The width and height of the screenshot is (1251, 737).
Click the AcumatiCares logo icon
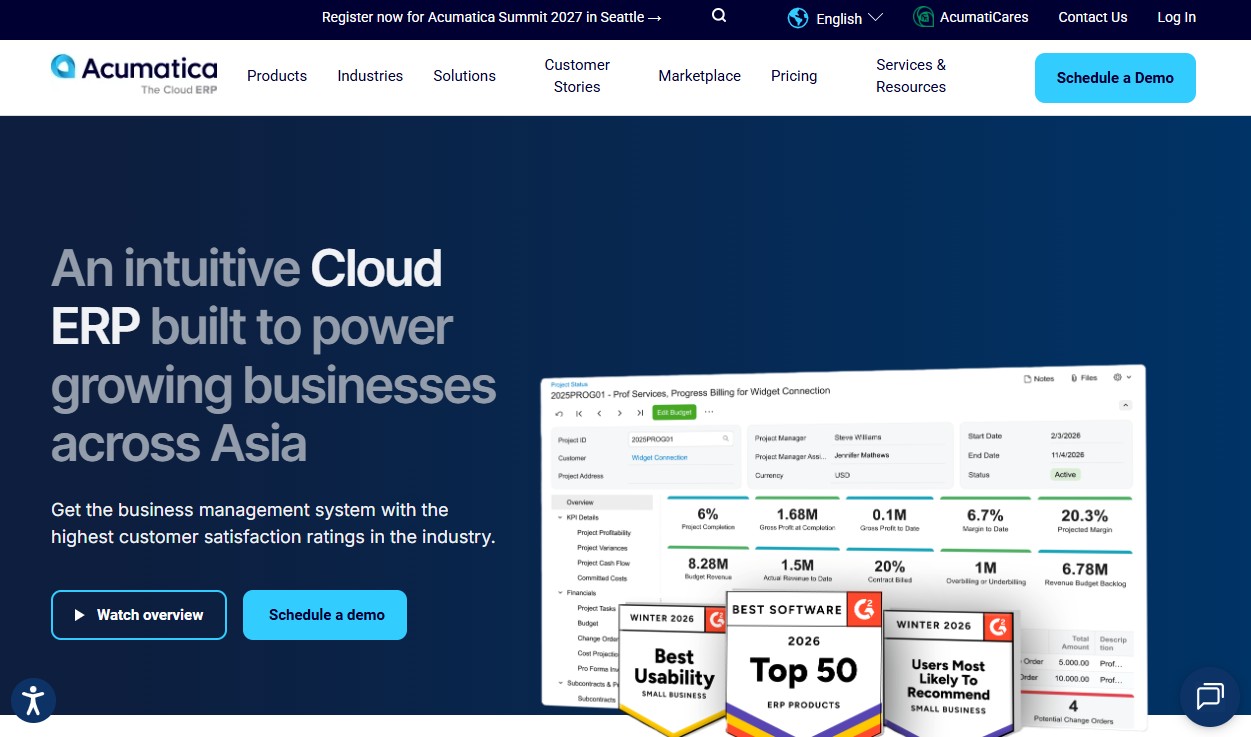pyautogui.click(x=924, y=17)
